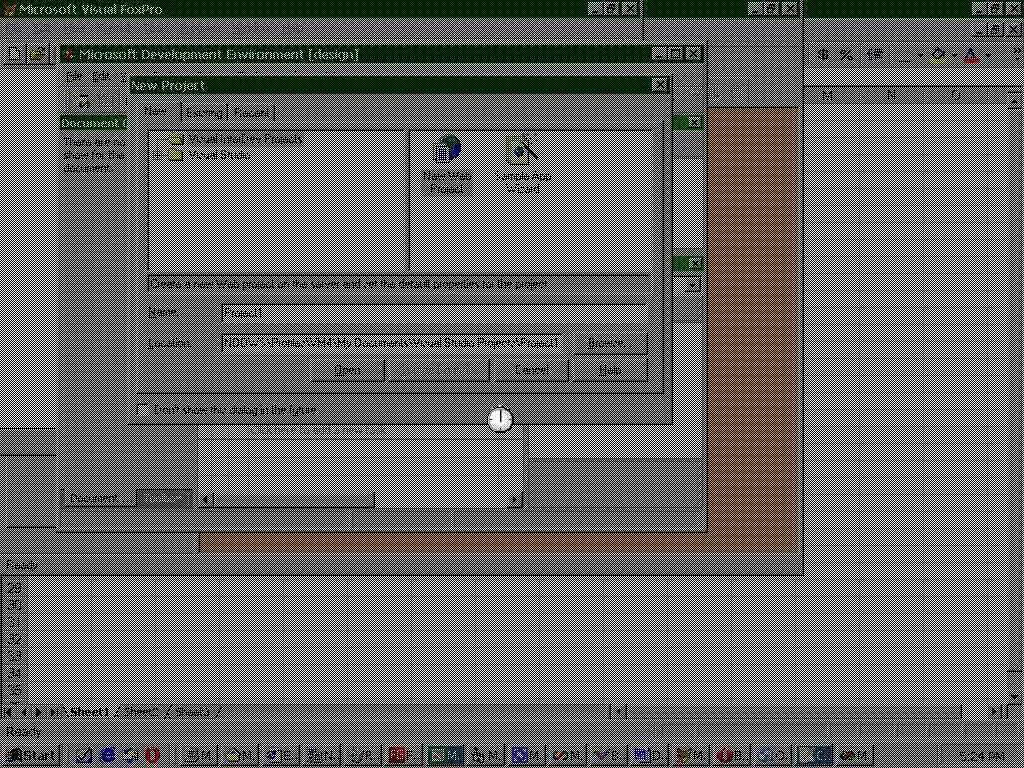The width and height of the screenshot is (1024, 768).
Task: Click the Borders icon in Excel toolbar
Action: (904, 56)
